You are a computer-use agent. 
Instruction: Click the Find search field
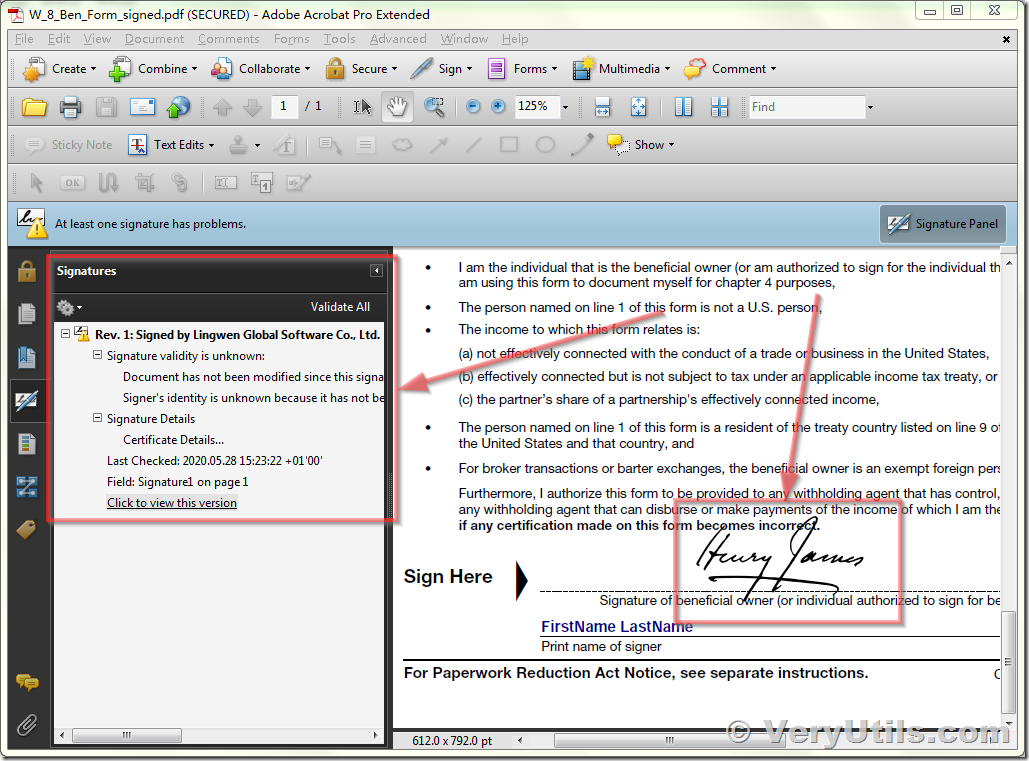tap(807, 107)
